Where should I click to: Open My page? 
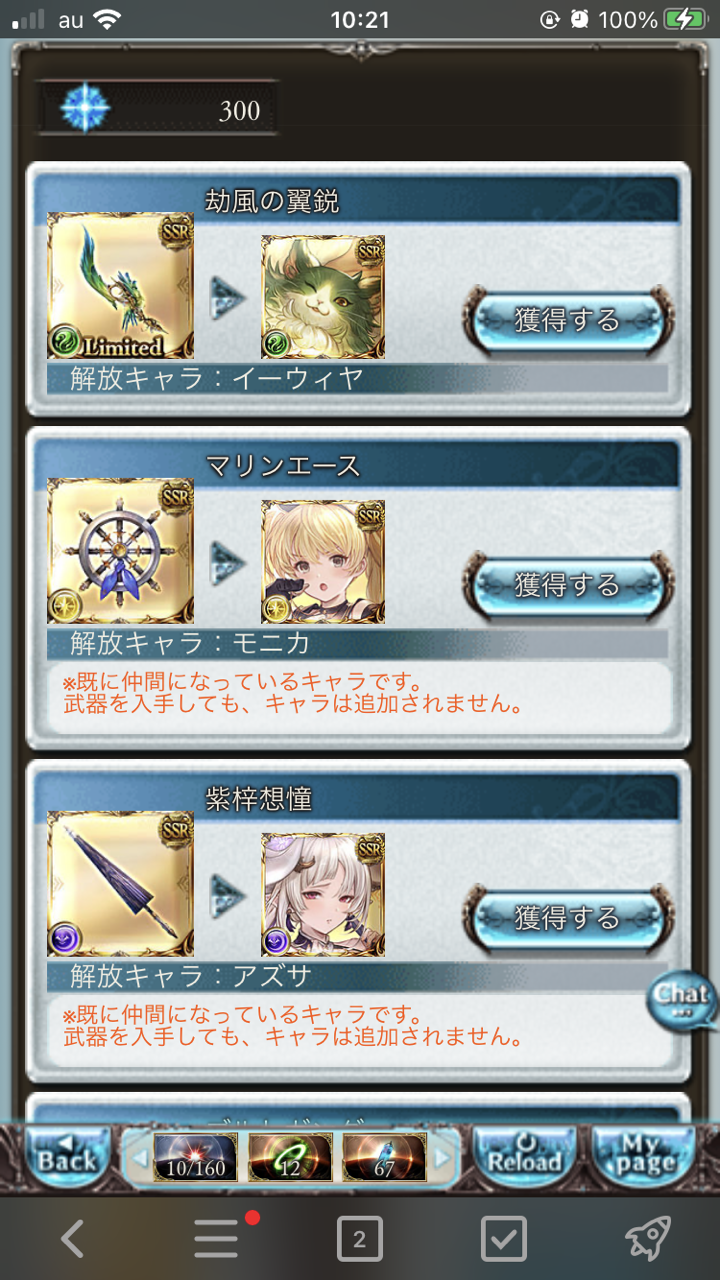pos(643,1157)
